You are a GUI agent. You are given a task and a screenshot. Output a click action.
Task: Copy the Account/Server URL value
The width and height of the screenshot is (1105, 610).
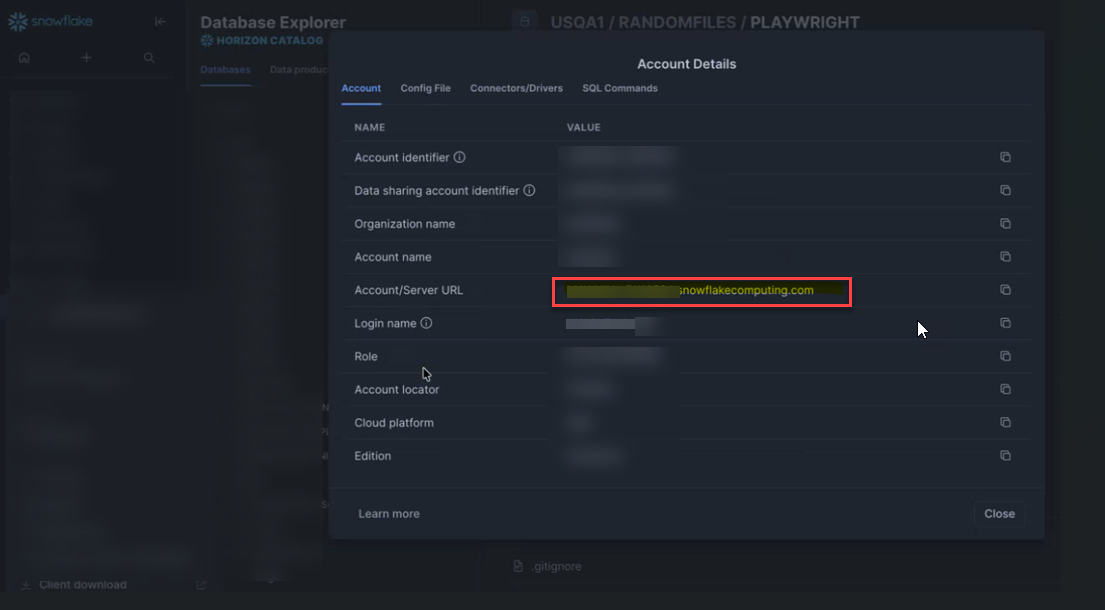click(x=1005, y=290)
